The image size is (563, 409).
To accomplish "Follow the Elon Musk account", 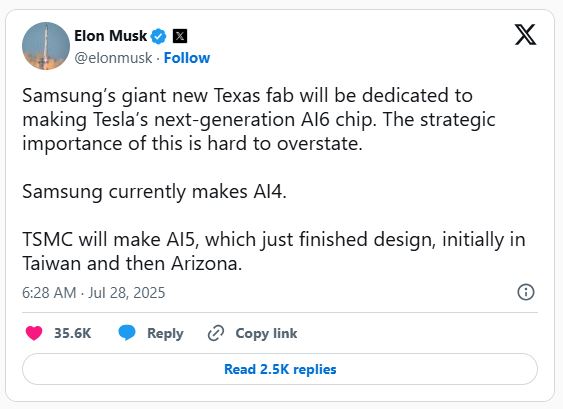I will pos(187,58).
